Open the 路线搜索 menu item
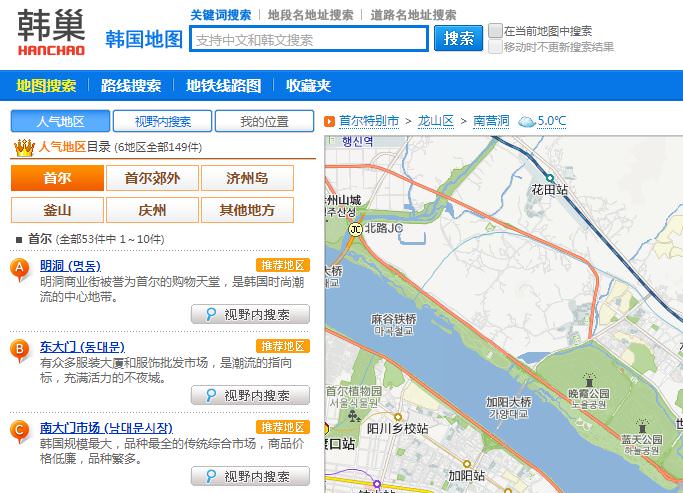This screenshot has height=493, width=683. (131, 85)
